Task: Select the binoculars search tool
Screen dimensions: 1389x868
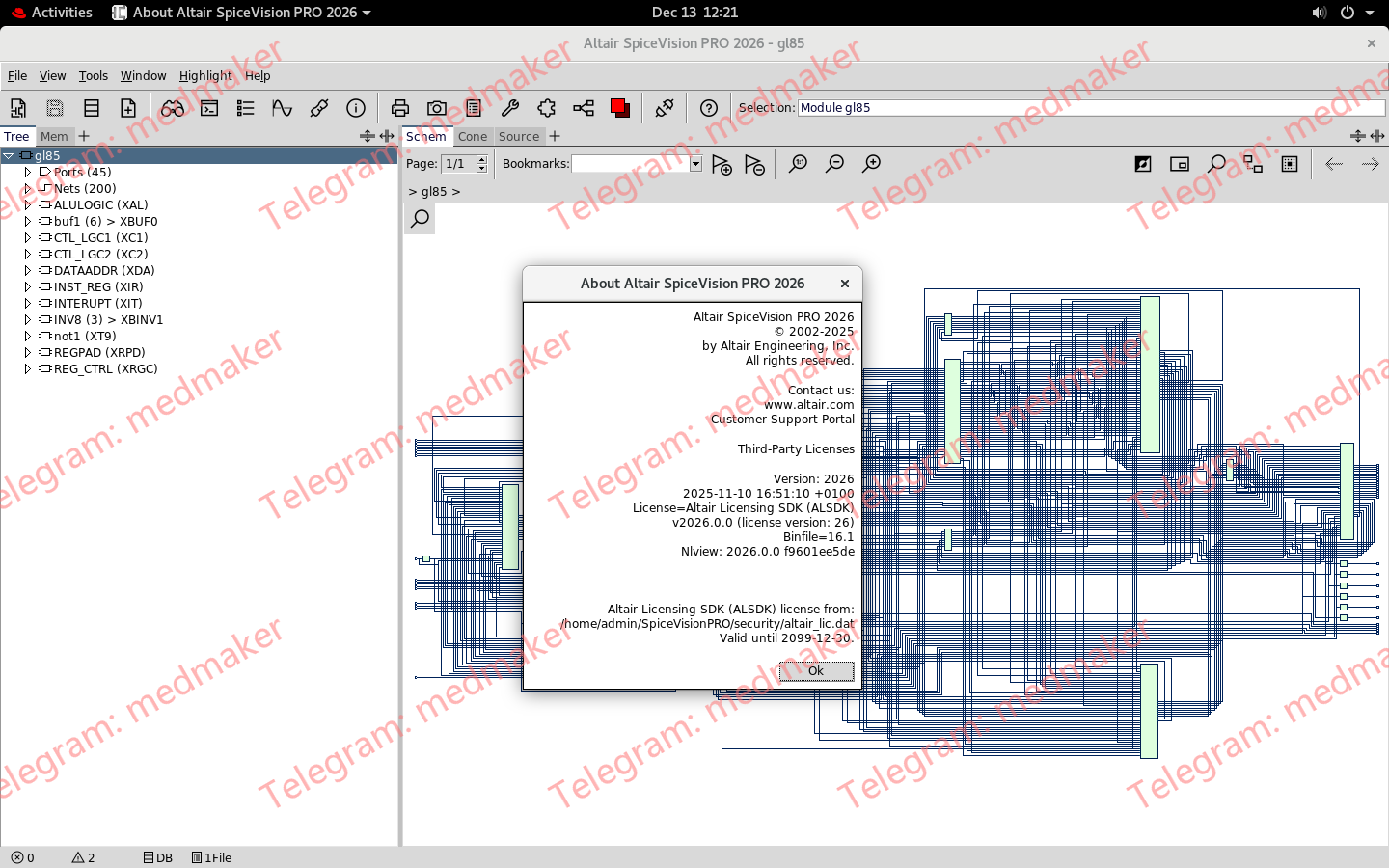Action: point(174,108)
